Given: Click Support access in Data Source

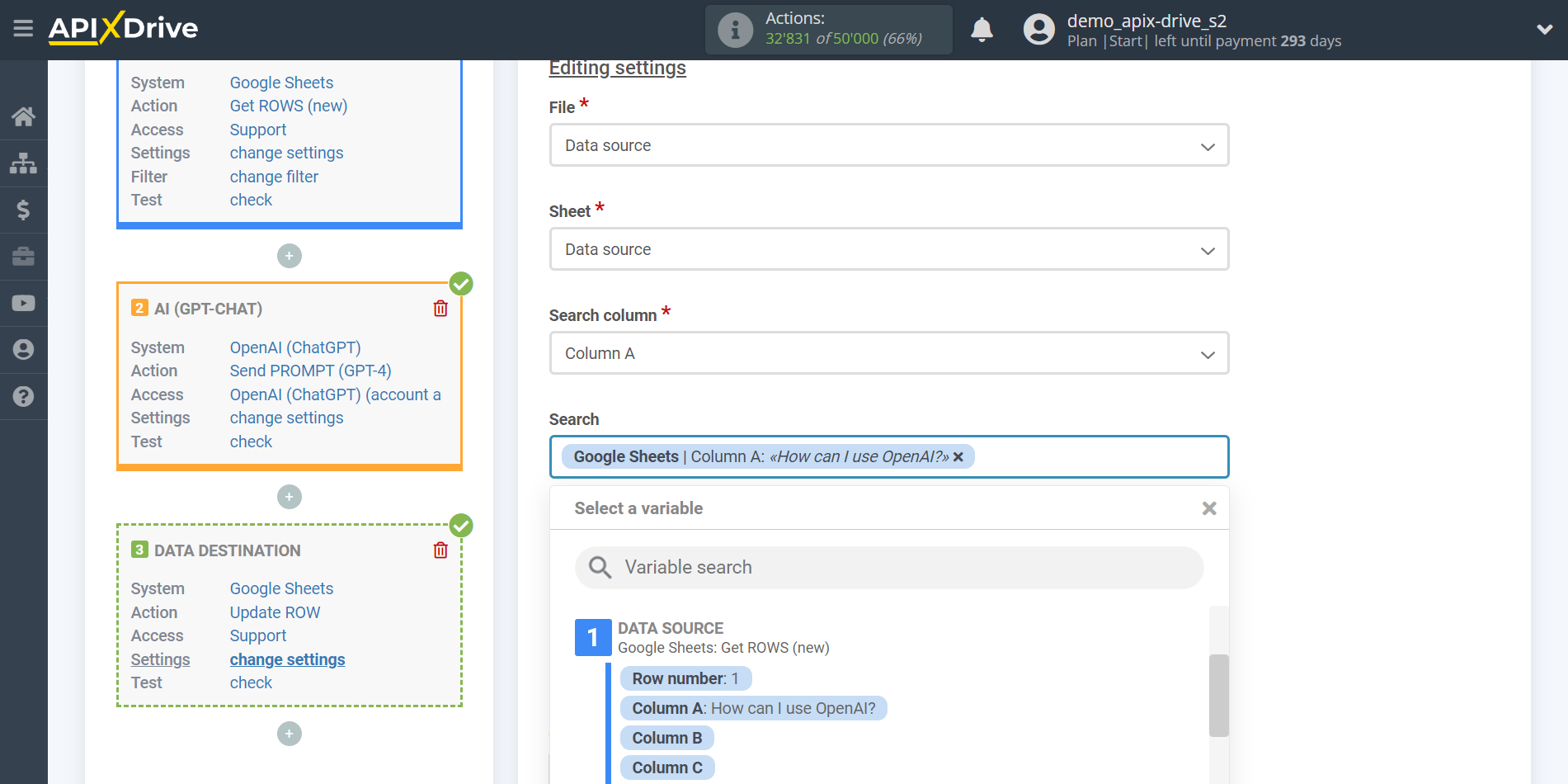Looking at the screenshot, I should [x=258, y=130].
